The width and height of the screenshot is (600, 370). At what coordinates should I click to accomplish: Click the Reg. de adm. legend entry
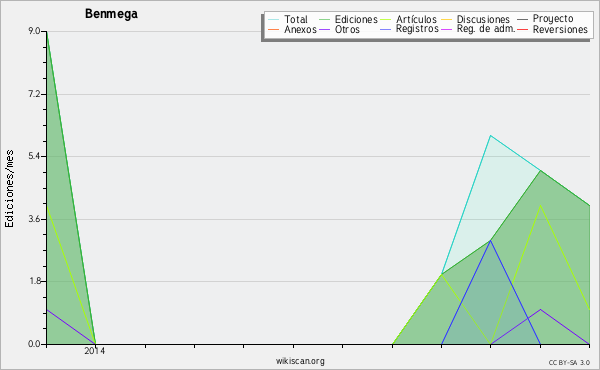(486, 29)
